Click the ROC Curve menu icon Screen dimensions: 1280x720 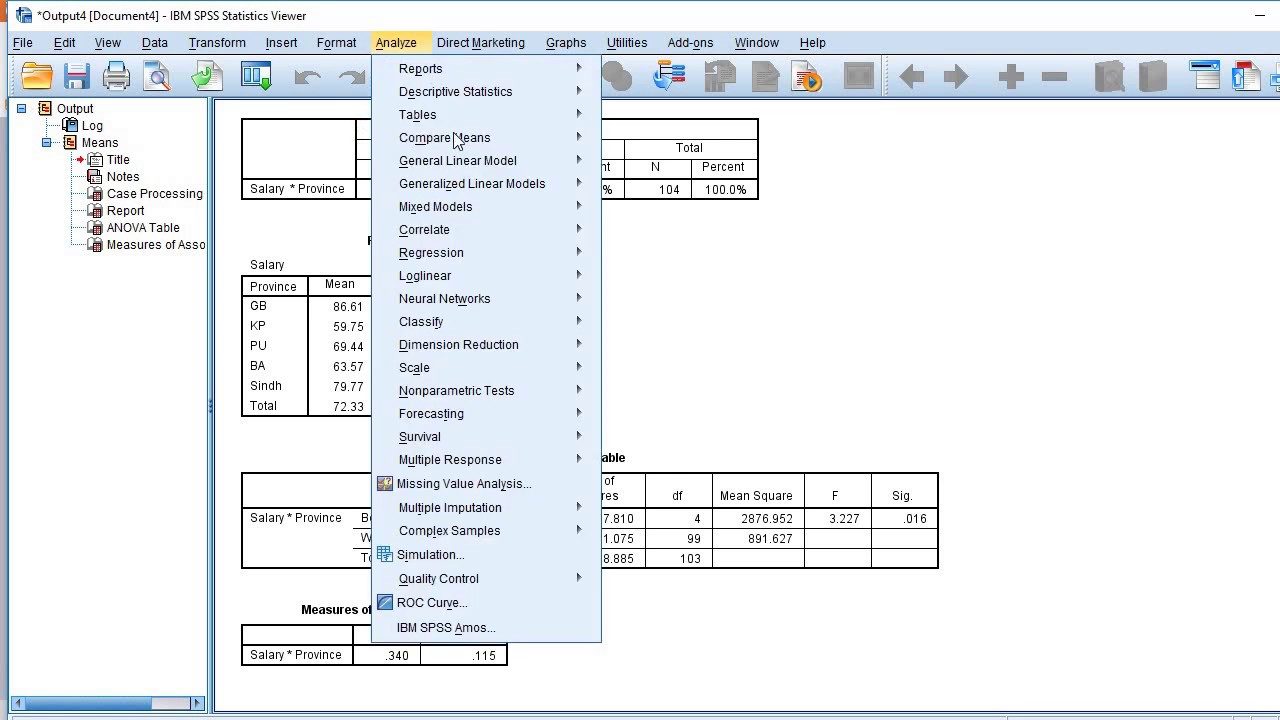coord(385,602)
